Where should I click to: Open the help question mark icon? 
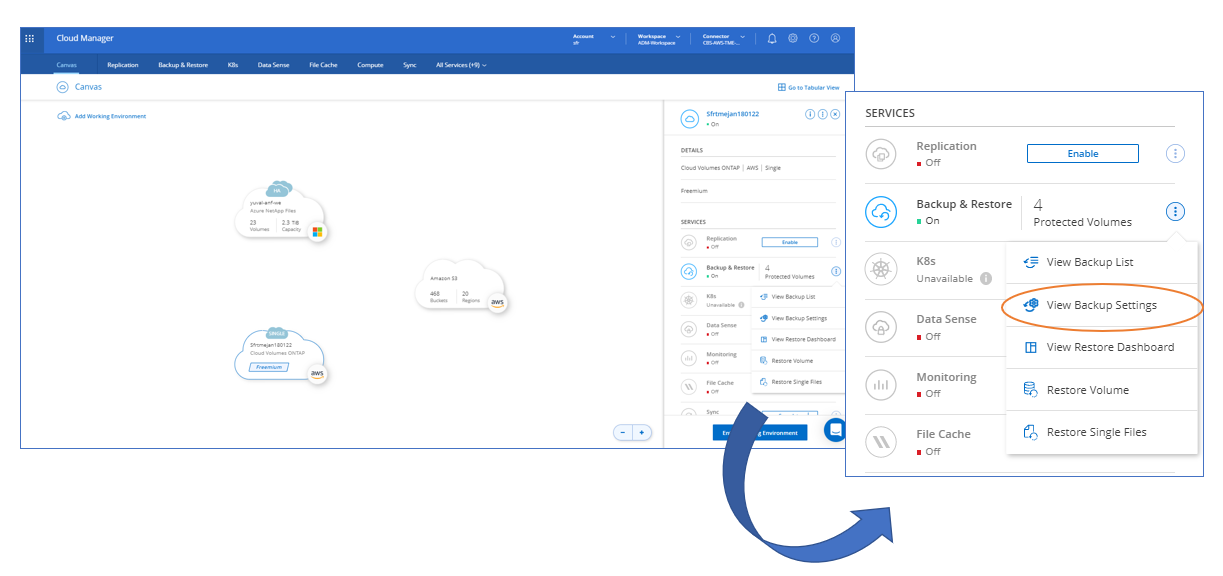[x=814, y=38]
